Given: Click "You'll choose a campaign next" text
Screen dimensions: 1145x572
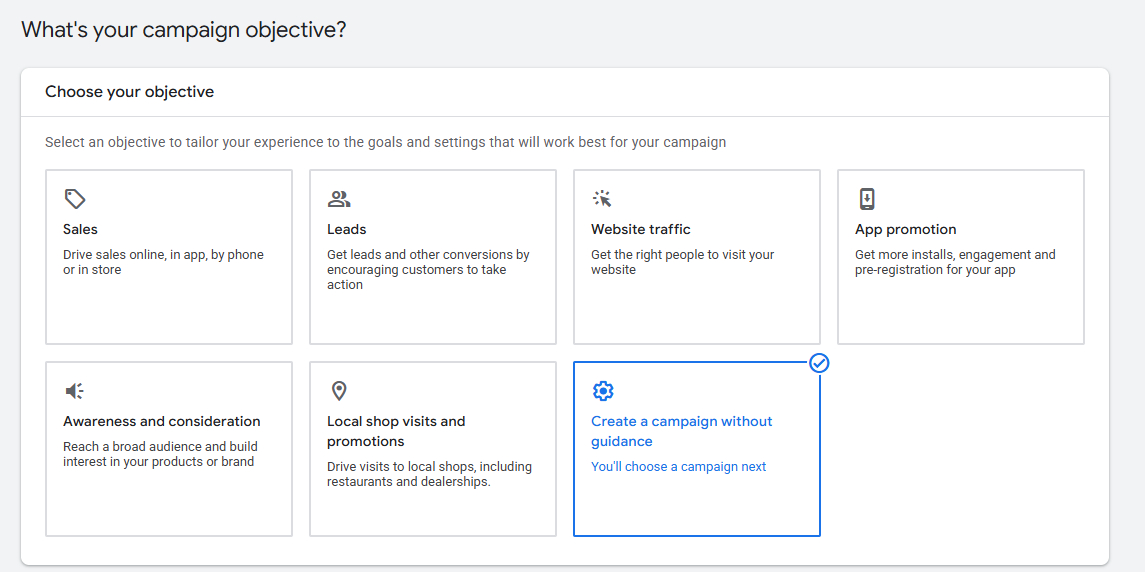Looking at the screenshot, I should pos(679,467).
